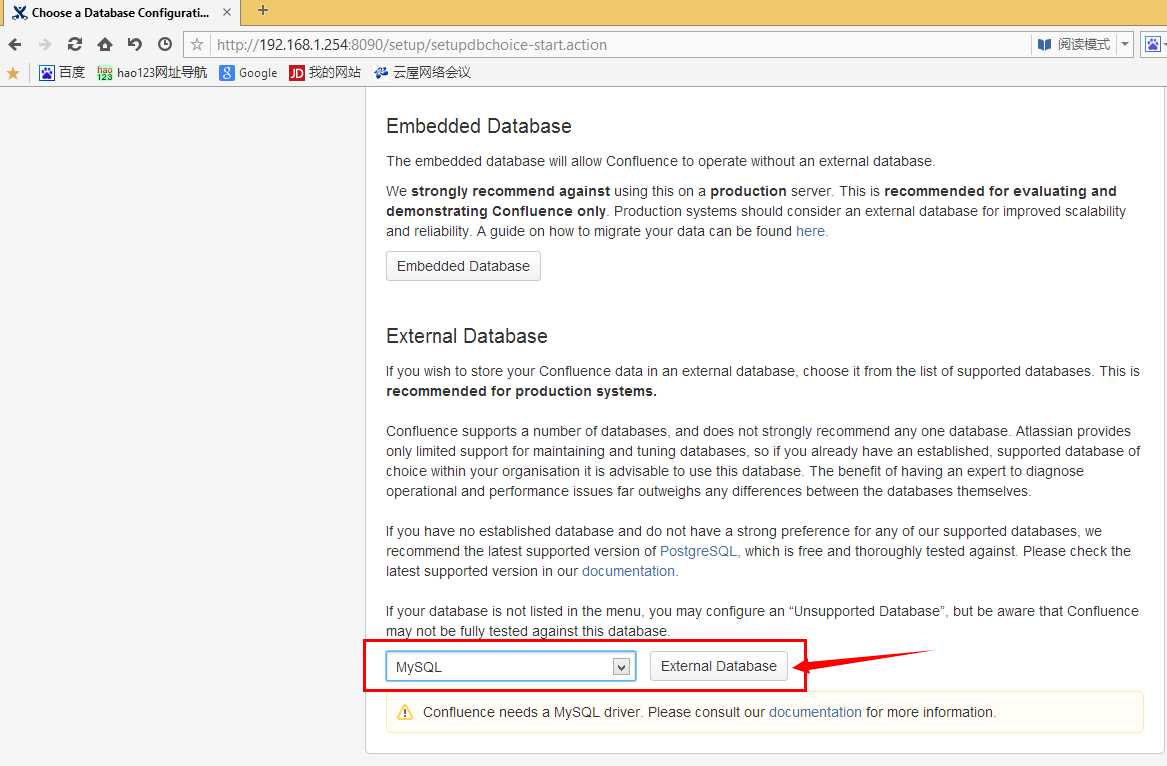Open the favorites star in bookmarks bar

point(13,73)
